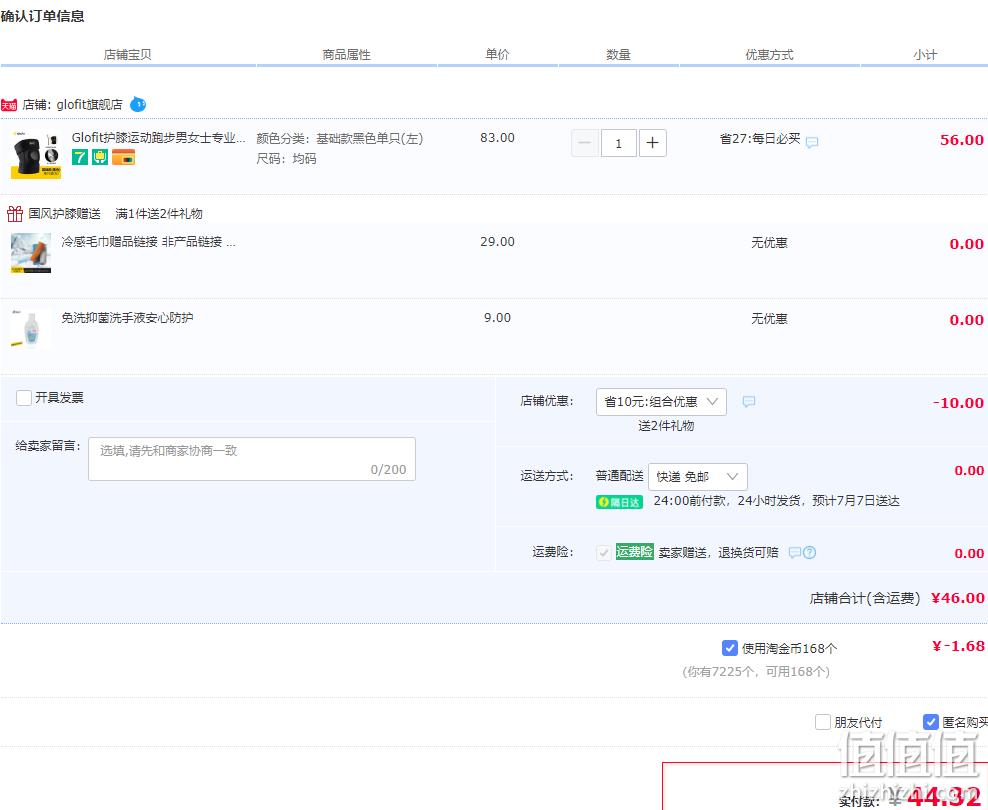Click the 83.00 unit price
This screenshot has width=988, height=810.
497,137
